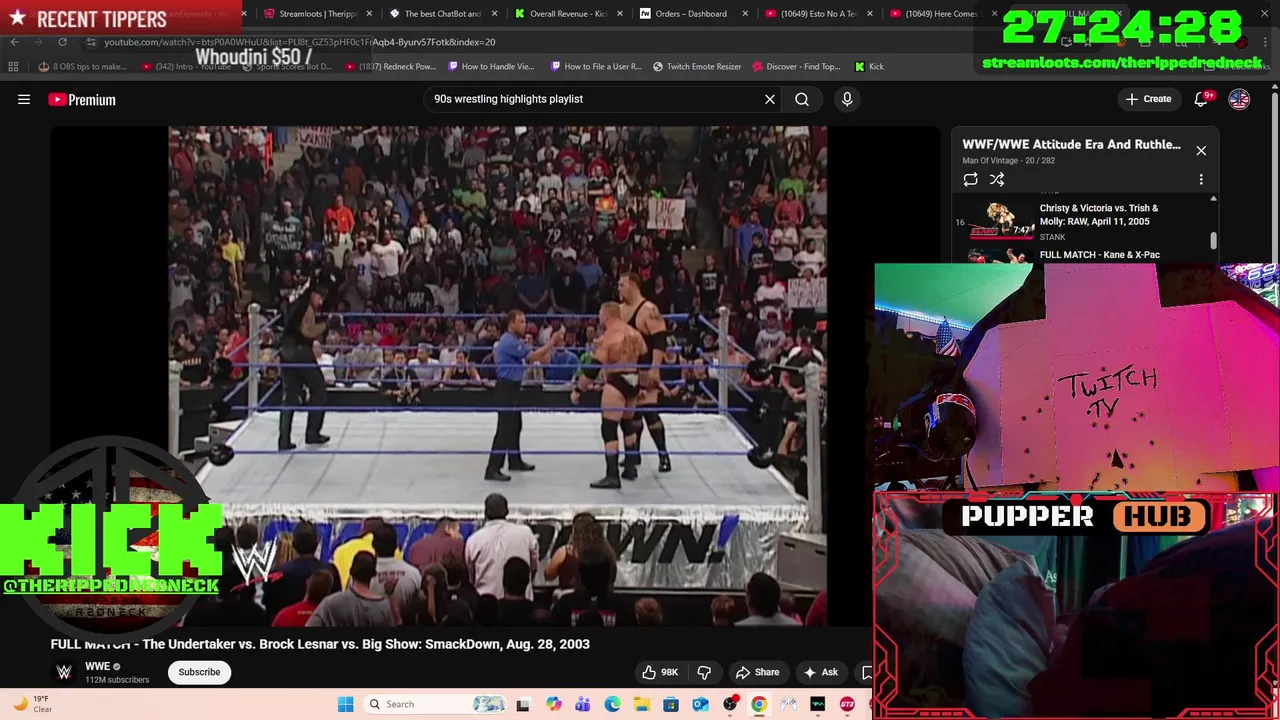Open the WWE channel avatar
This screenshot has height=720, width=1280.
tap(64, 672)
